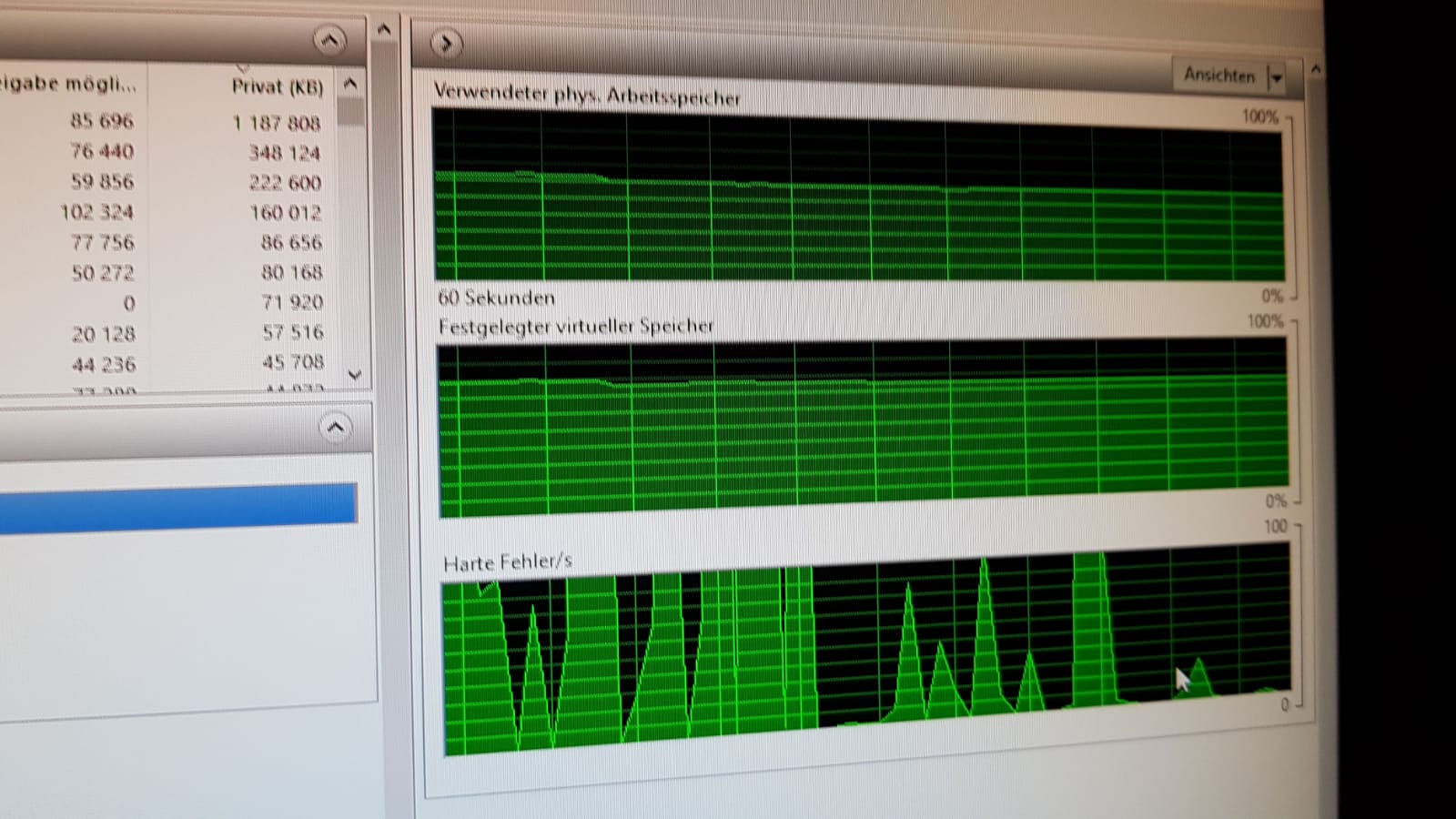Viewport: 1456px width, 819px height.
Task: Click the shareable value 85 696
Action: 102,120
